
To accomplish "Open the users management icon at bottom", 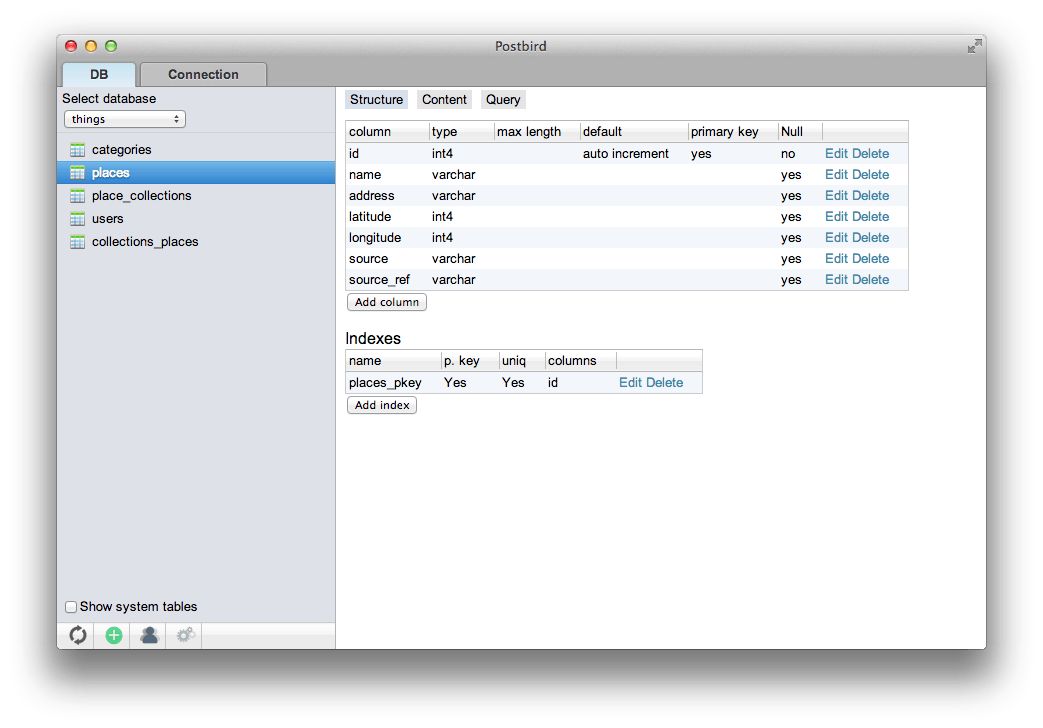I will [x=148, y=635].
